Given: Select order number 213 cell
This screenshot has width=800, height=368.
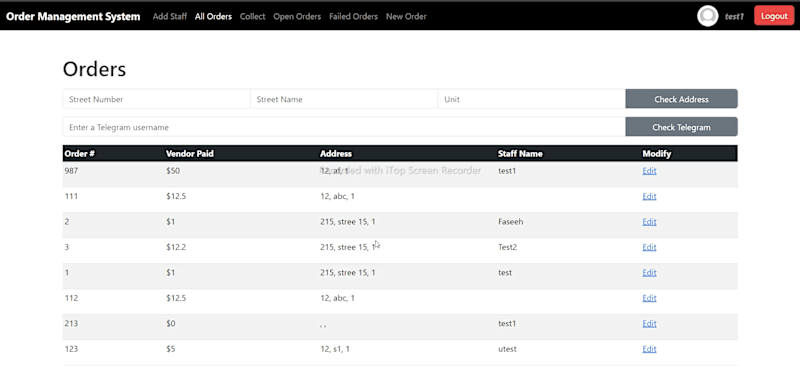Looking at the screenshot, I should tap(71, 324).
